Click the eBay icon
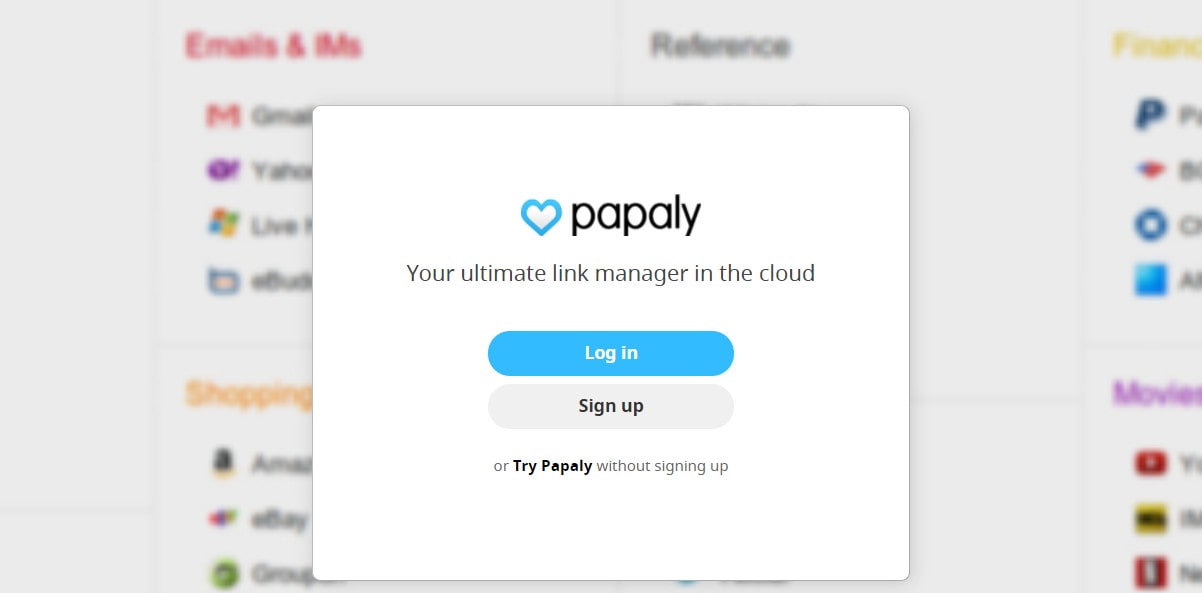Viewport: 1202px width, 593px height. (x=223, y=519)
